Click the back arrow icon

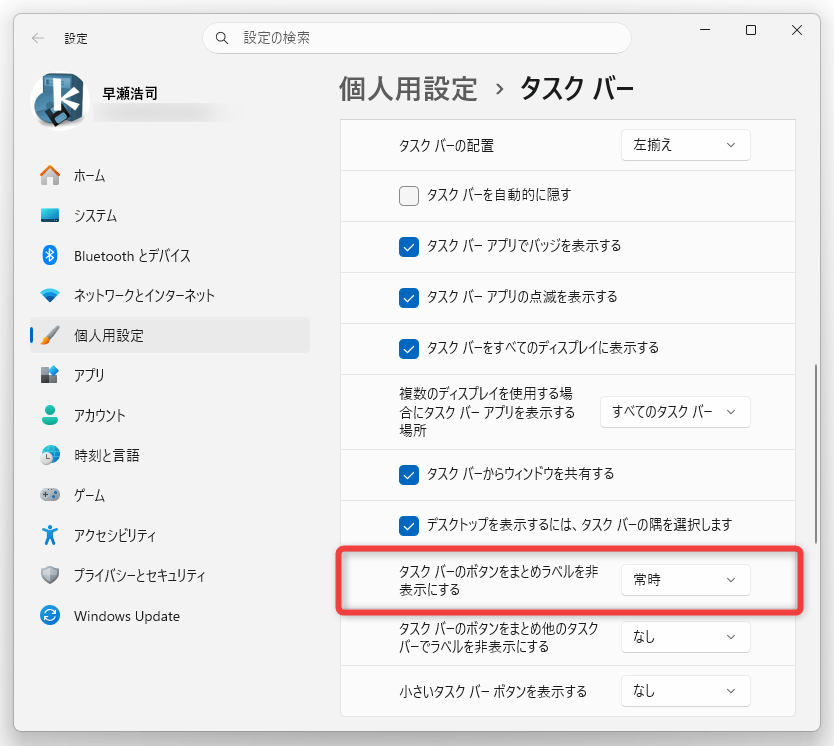pyautogui.click(x=37, y=38)
